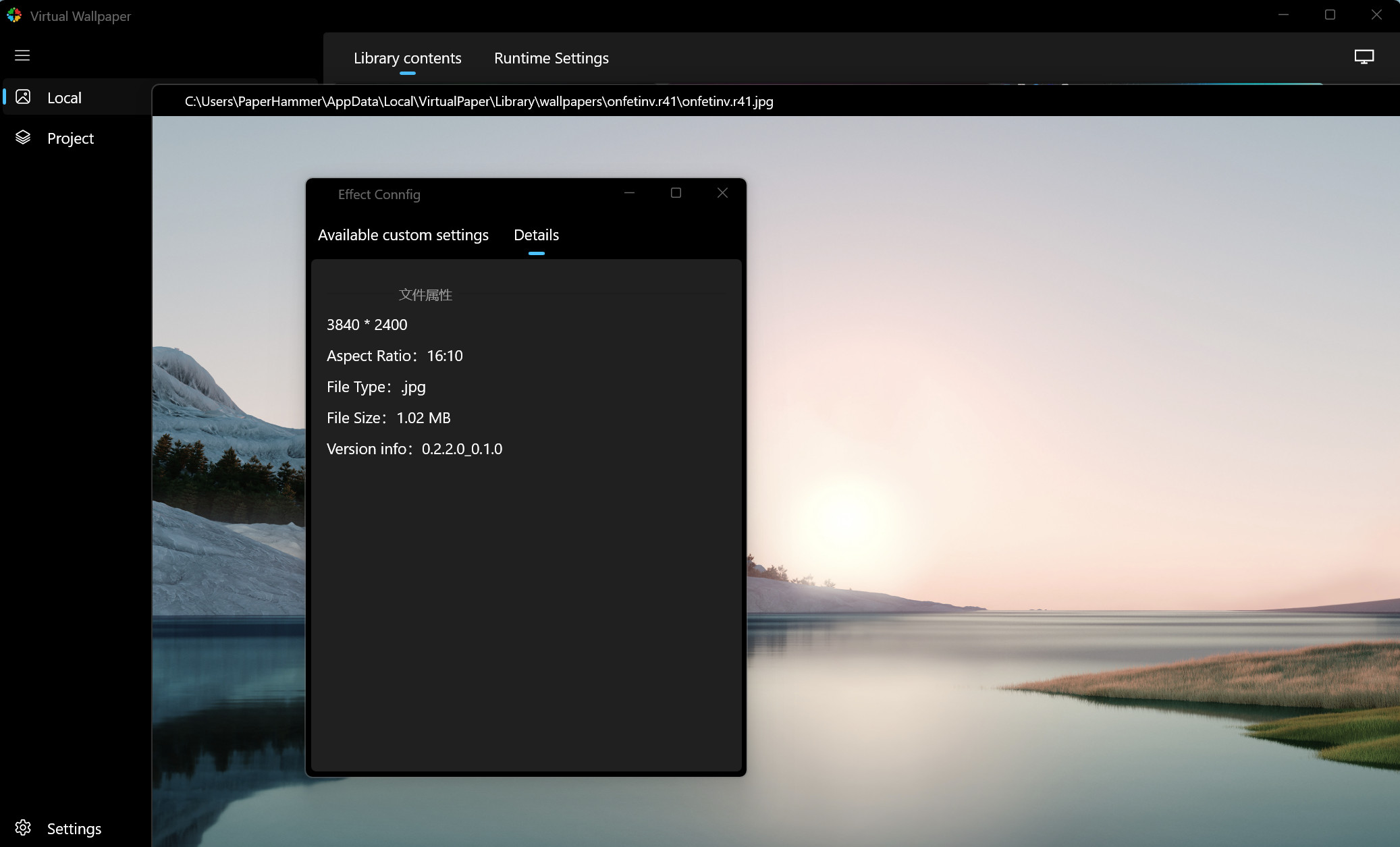This screenshot has height=847, width=1400.
Task: Open the hamburger navigation menu
Action: point(22,55)
